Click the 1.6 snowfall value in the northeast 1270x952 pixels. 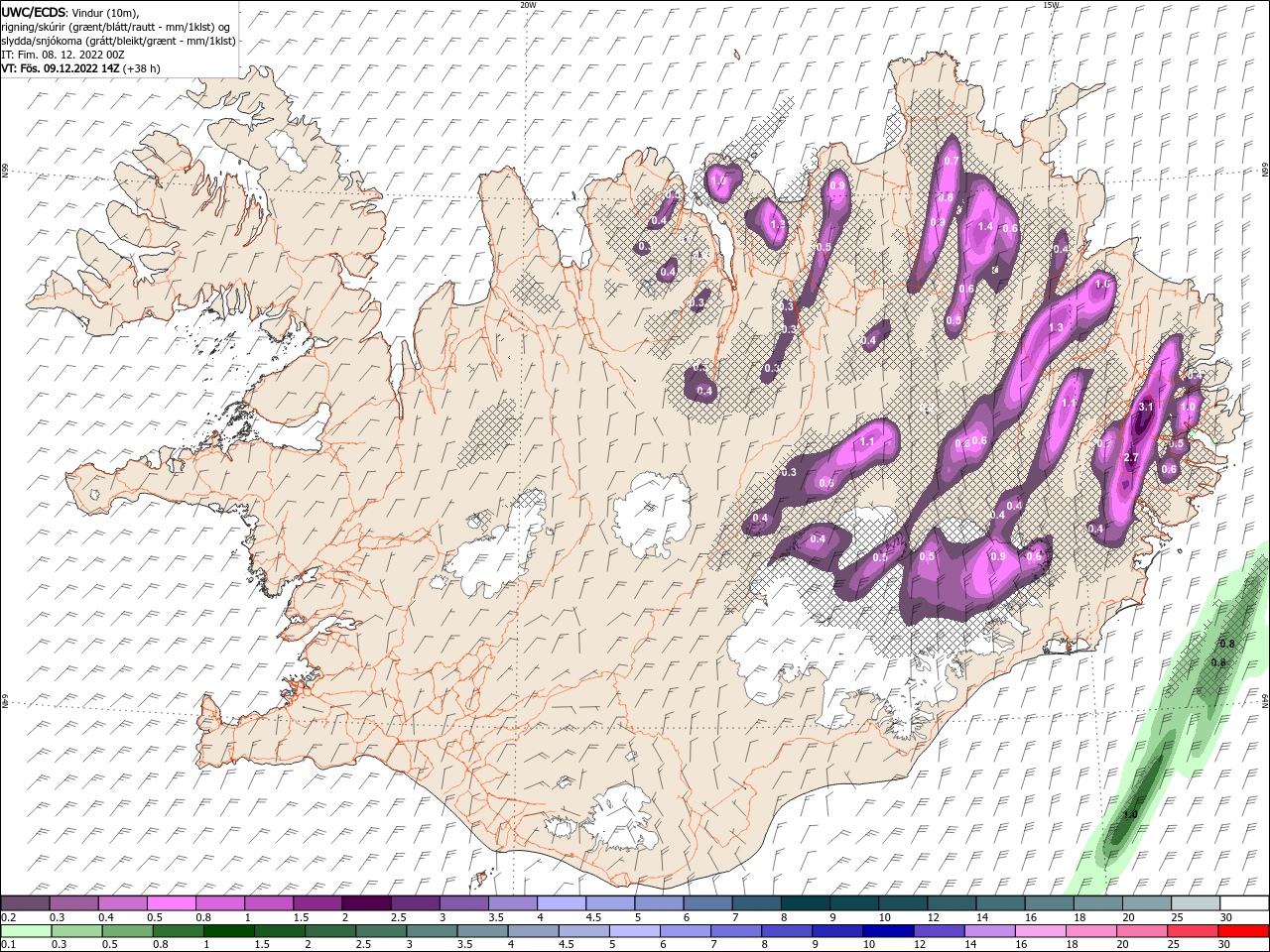[1101, 284]
